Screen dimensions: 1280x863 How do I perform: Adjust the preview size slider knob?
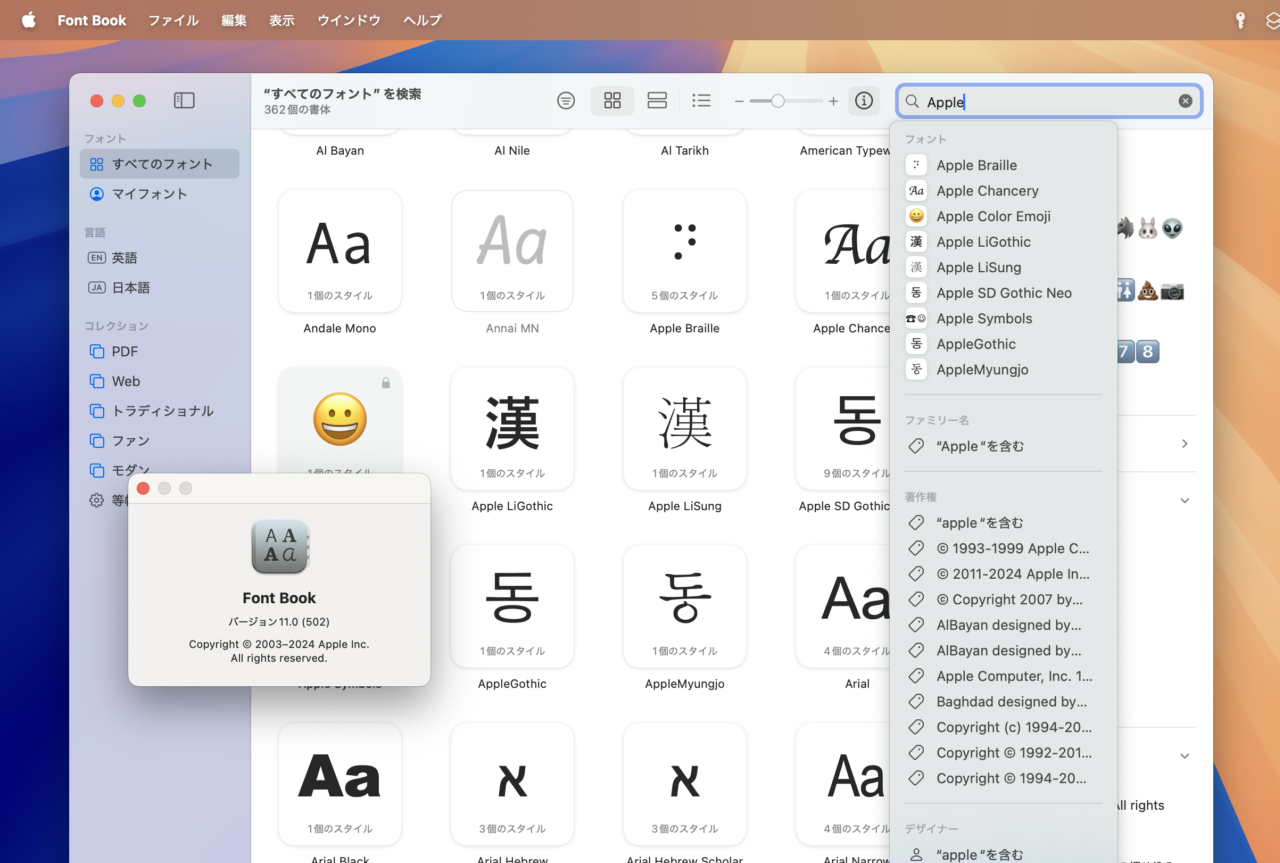coord(777,101)
